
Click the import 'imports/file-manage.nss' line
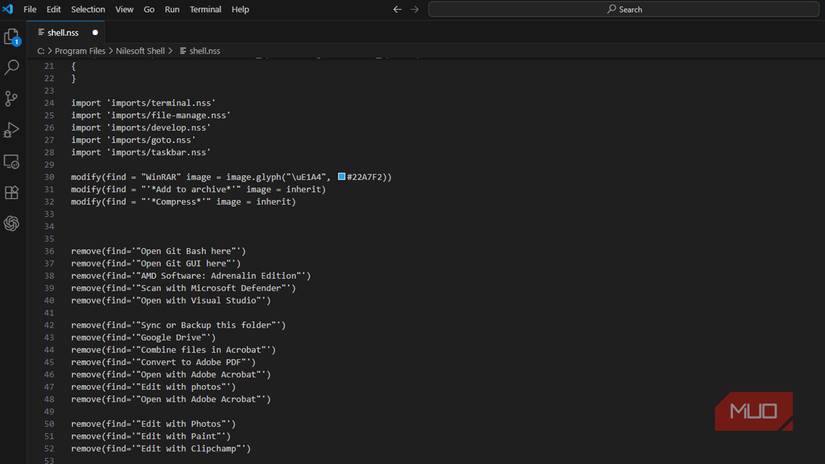(150, 115)
